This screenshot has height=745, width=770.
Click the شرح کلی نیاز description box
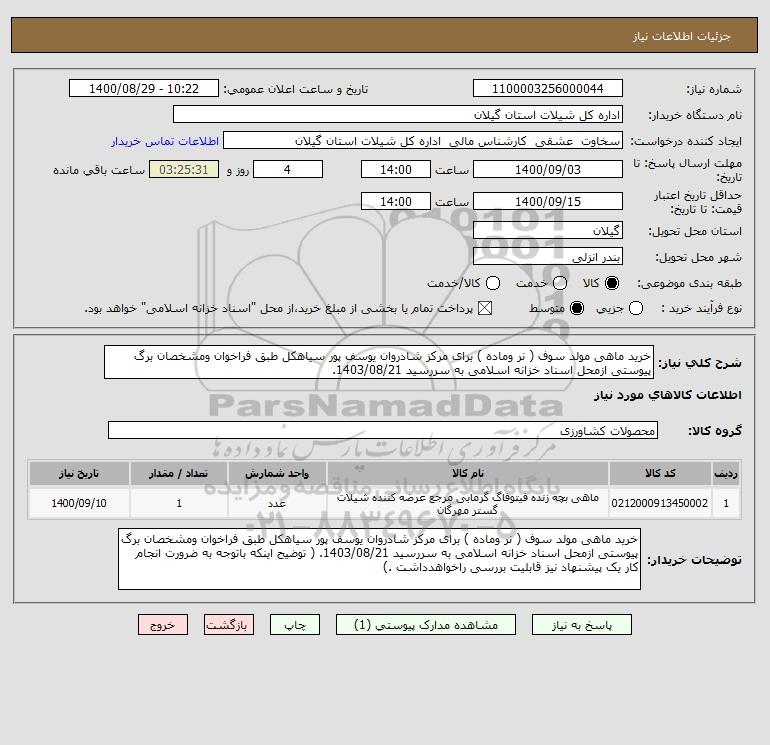click(x=379, y=362)
